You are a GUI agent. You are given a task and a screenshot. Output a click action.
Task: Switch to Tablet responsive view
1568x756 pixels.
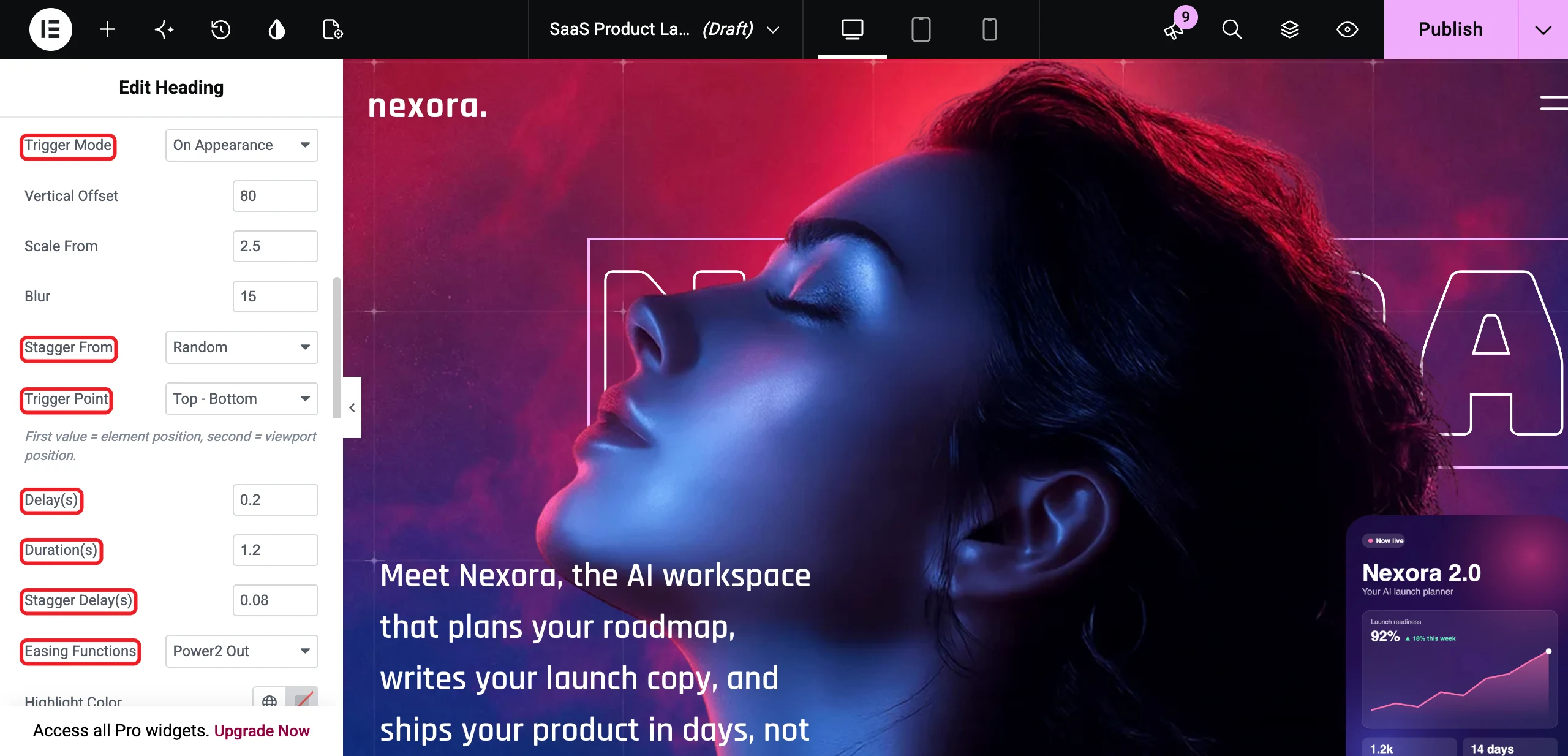pyautogui.click(x=921, y=29)
